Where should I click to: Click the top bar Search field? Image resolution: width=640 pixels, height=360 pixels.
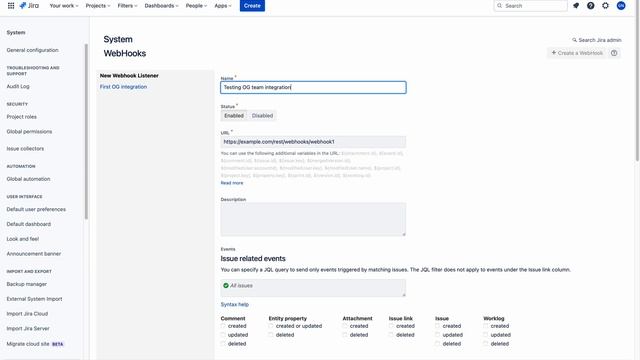[x=530, y=6]
